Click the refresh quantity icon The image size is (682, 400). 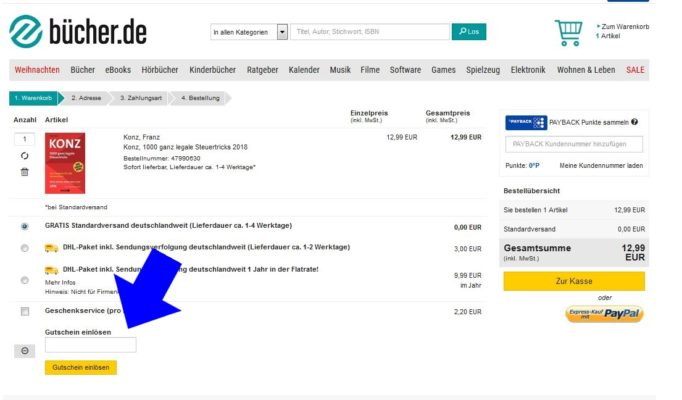25,156
